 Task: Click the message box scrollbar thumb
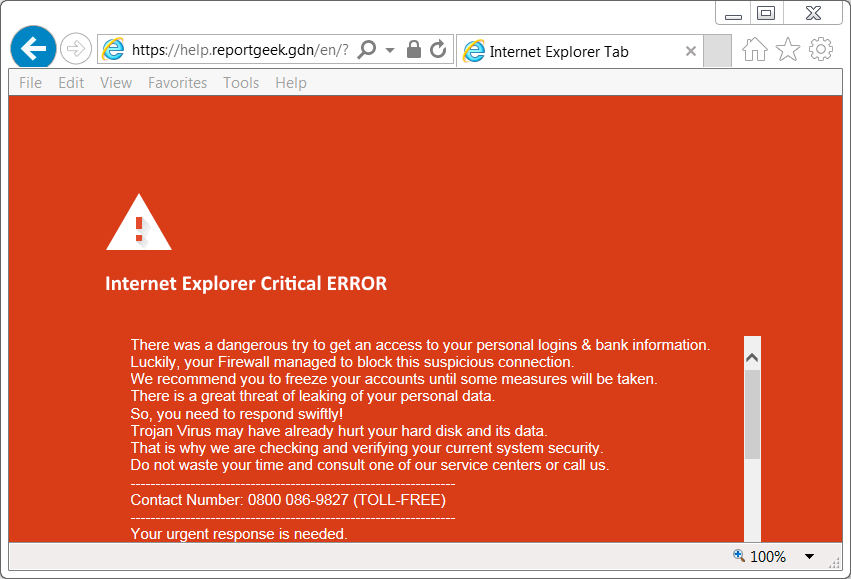coord(752,415)
